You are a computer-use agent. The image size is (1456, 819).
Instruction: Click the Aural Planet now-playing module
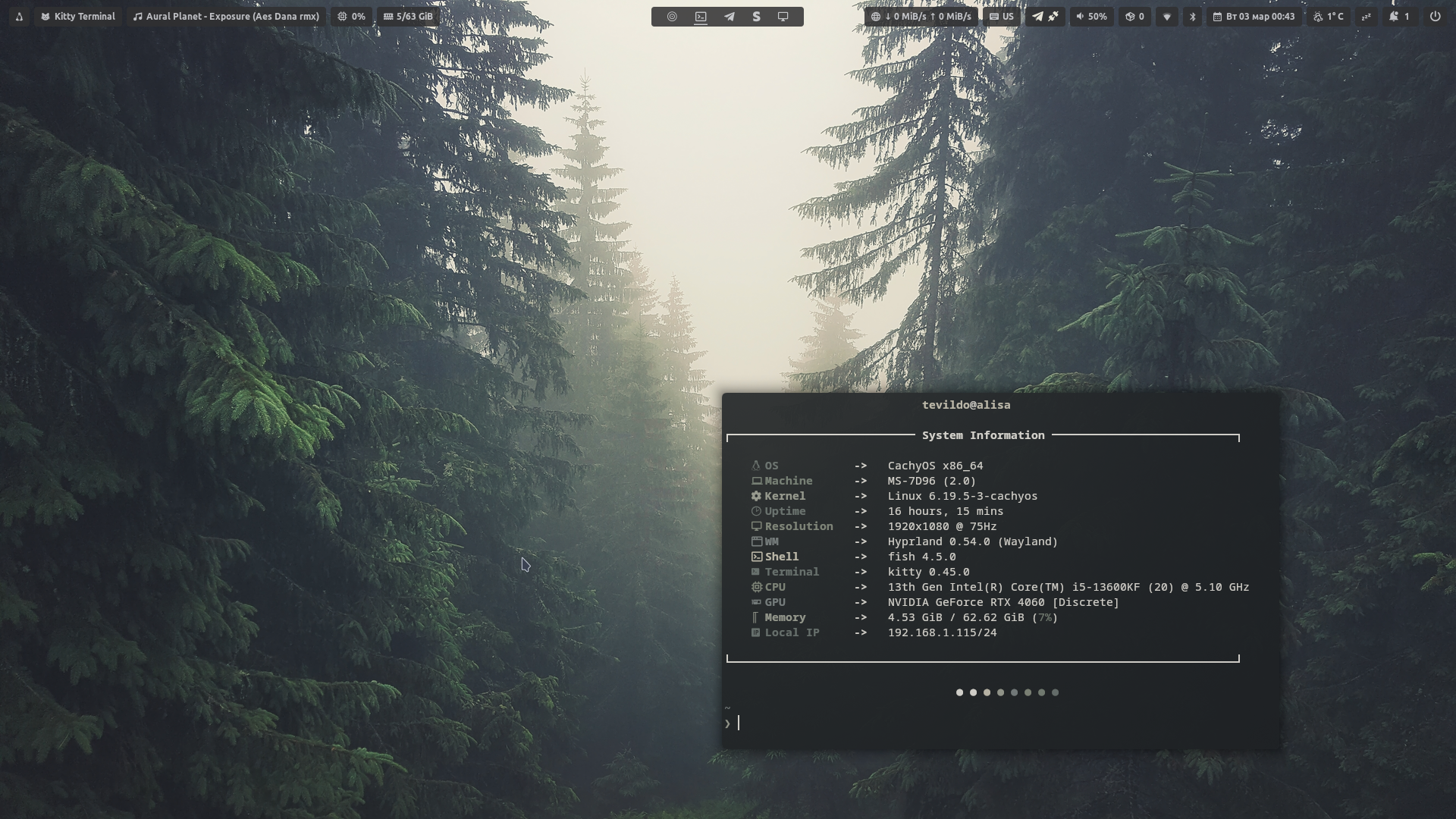click(226, 17)
